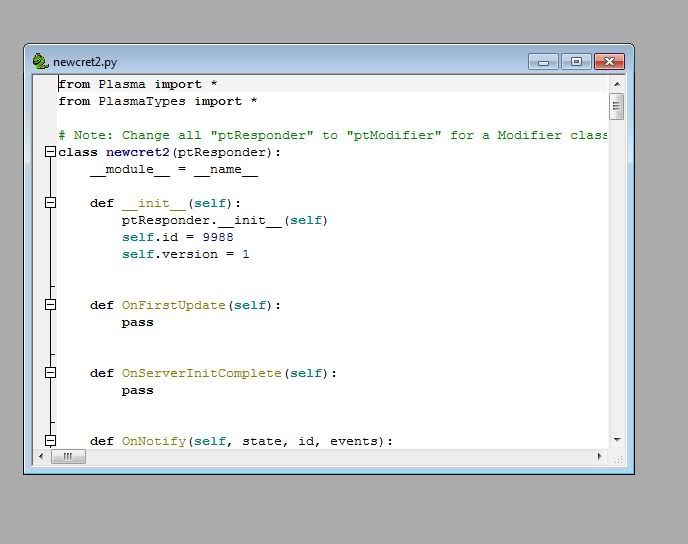688x544 pixels.
Task: Click the class name 'newcret2'
Action: click(138, 152)
